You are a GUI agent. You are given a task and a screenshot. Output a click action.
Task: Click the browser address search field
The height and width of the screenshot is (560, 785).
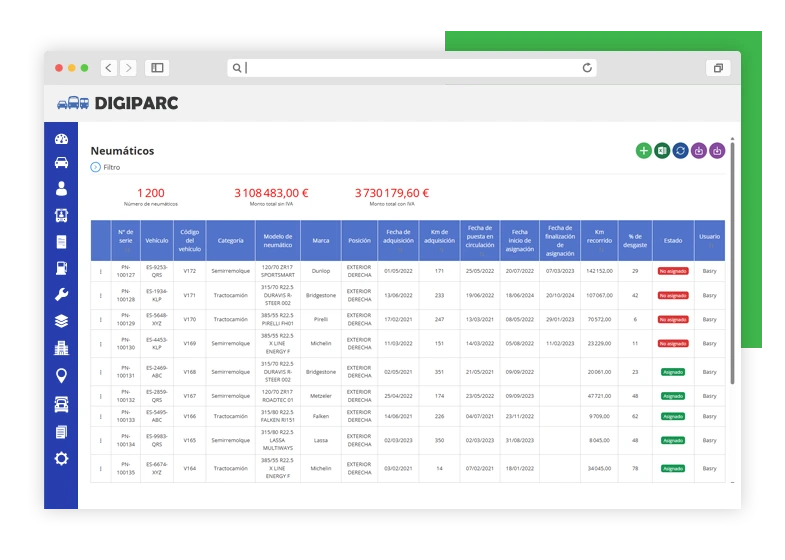click(x=410, y=68)
